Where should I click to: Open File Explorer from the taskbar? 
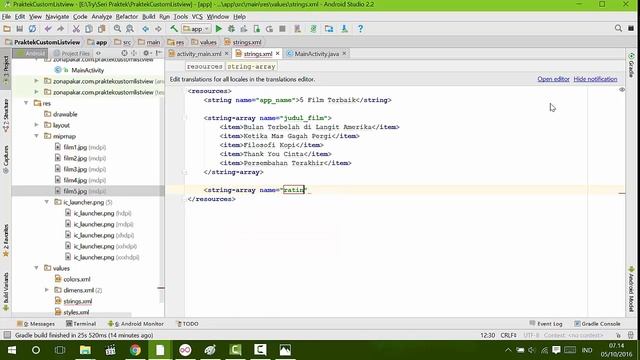point(85,350)
